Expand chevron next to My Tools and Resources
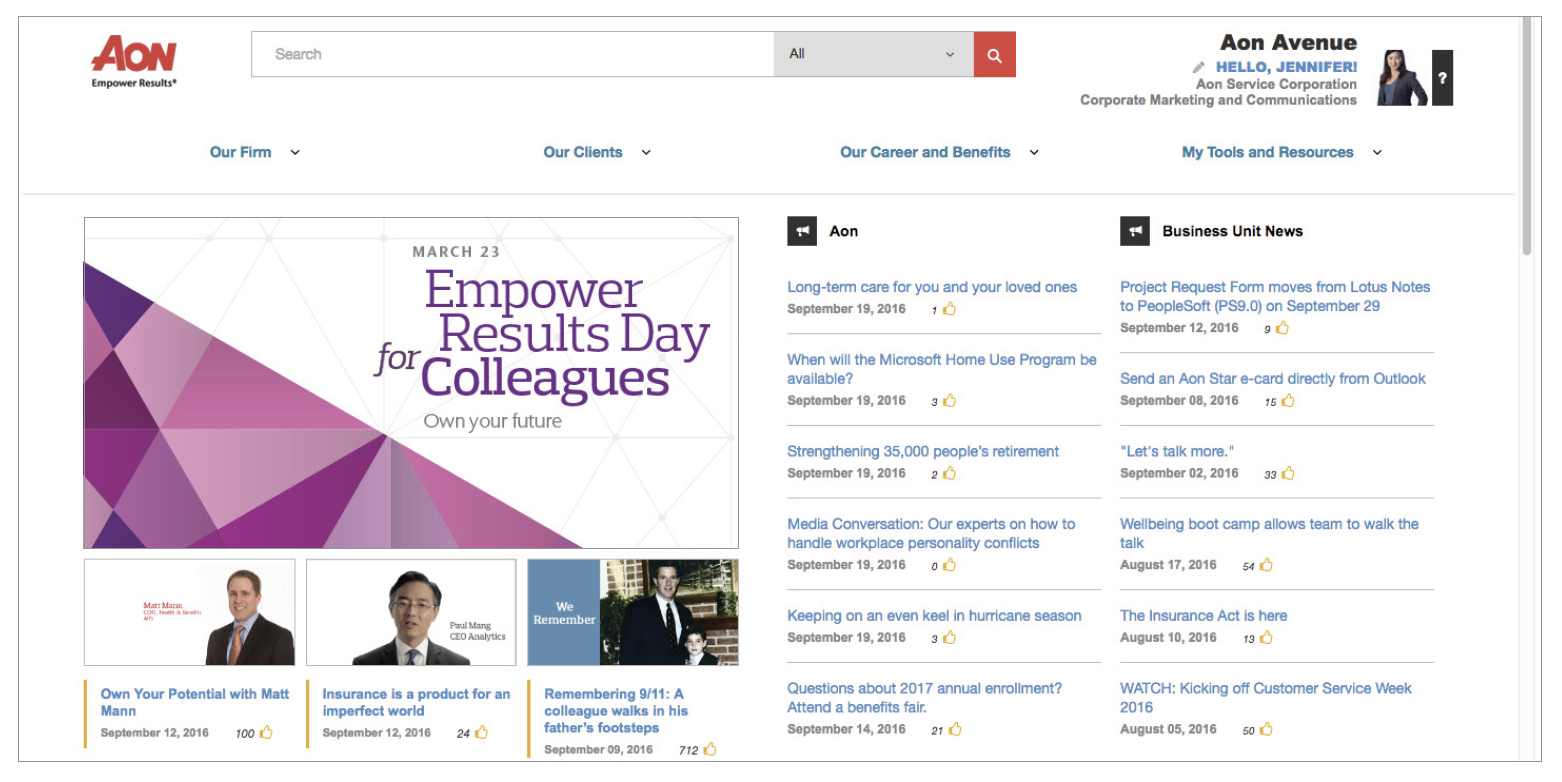 click(x=1377, y=153)
